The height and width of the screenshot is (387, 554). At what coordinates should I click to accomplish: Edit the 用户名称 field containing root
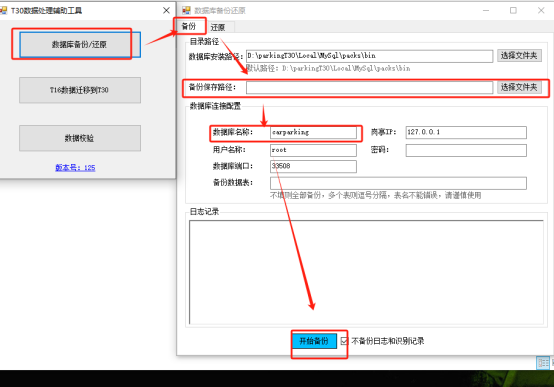[x=313, y=150]
